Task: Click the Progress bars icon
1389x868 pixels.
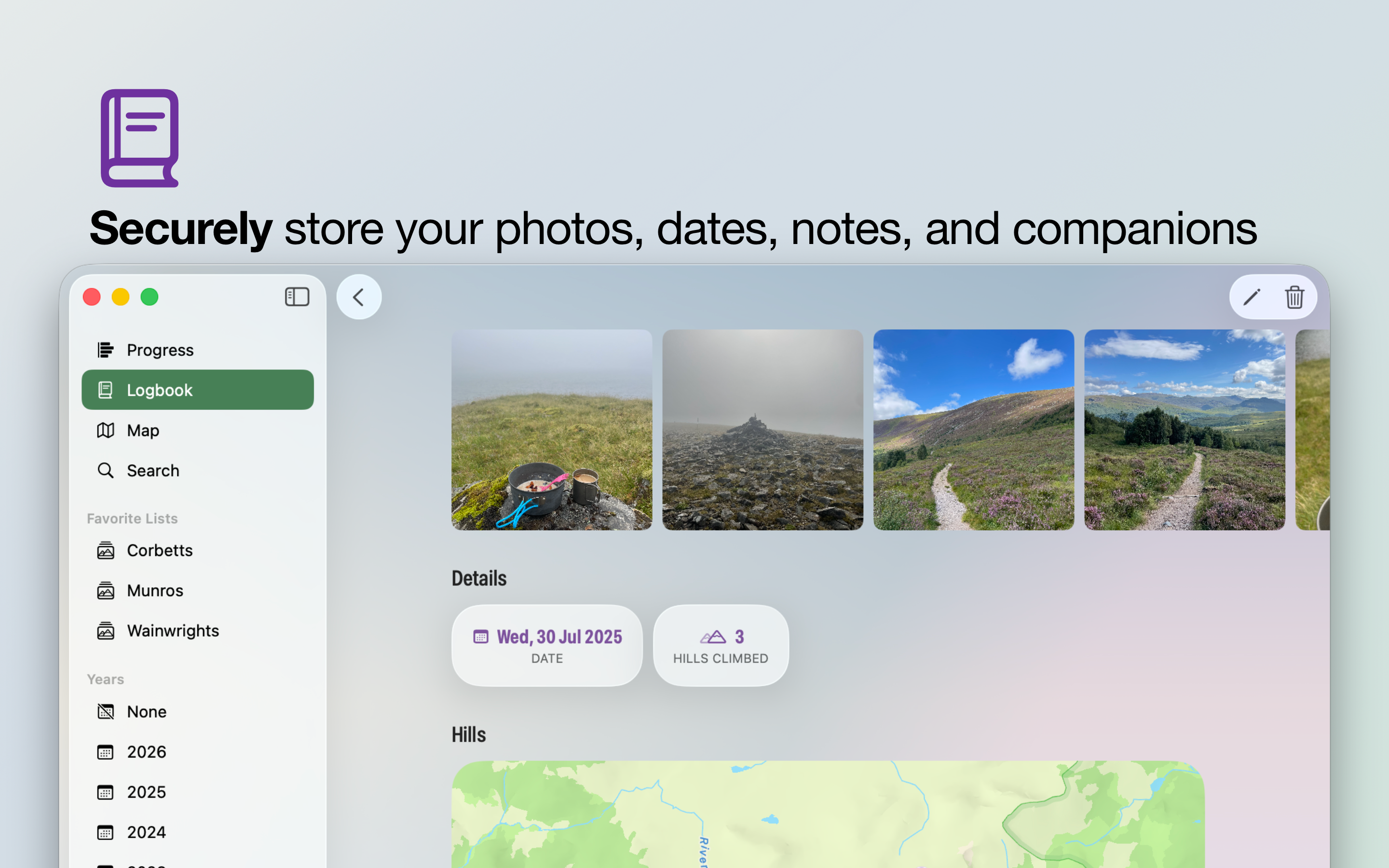Action: (x=106, y=350)
